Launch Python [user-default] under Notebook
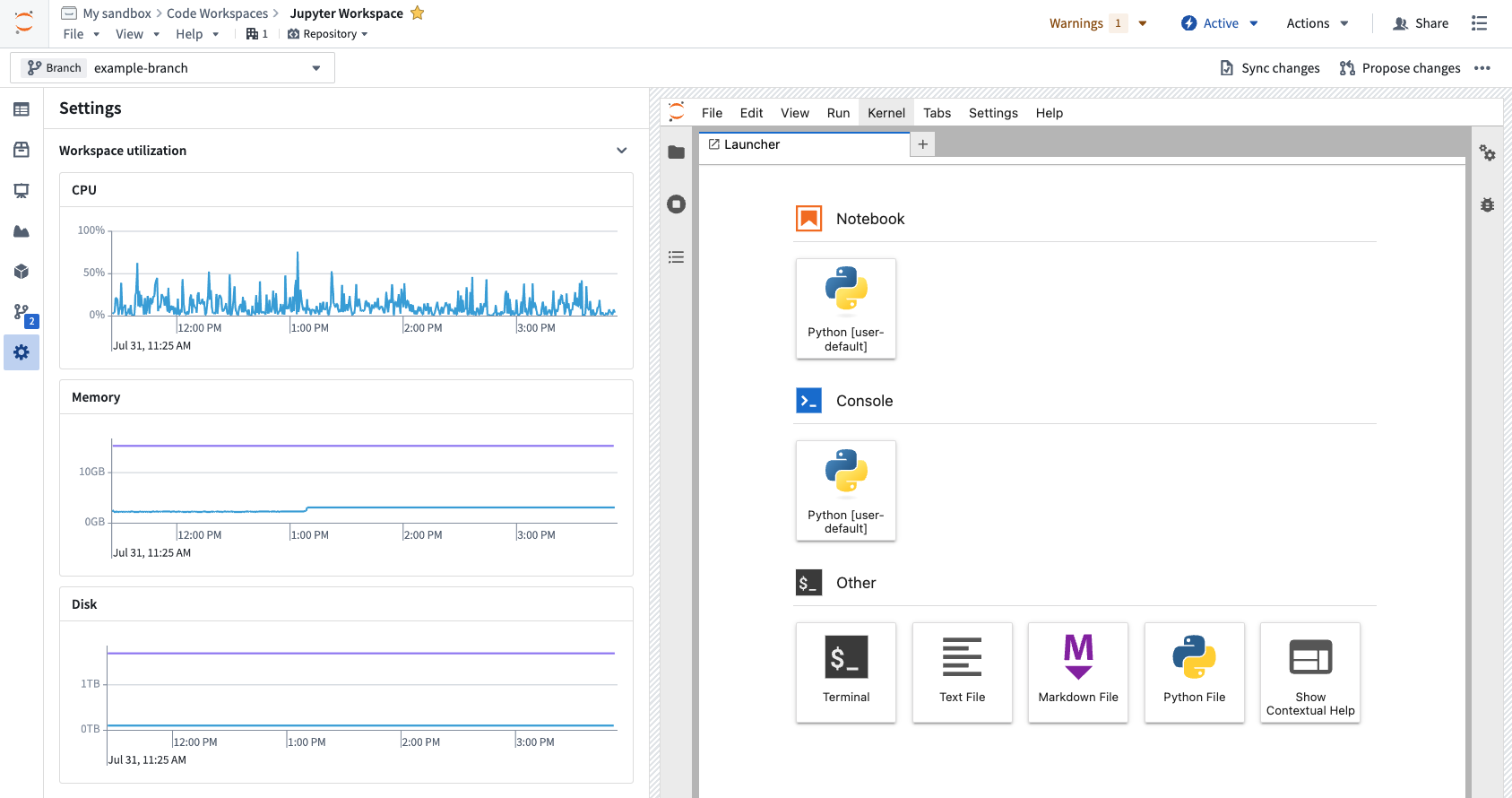The height and width of the screenshot is (798, 1512). coord(846,308)
